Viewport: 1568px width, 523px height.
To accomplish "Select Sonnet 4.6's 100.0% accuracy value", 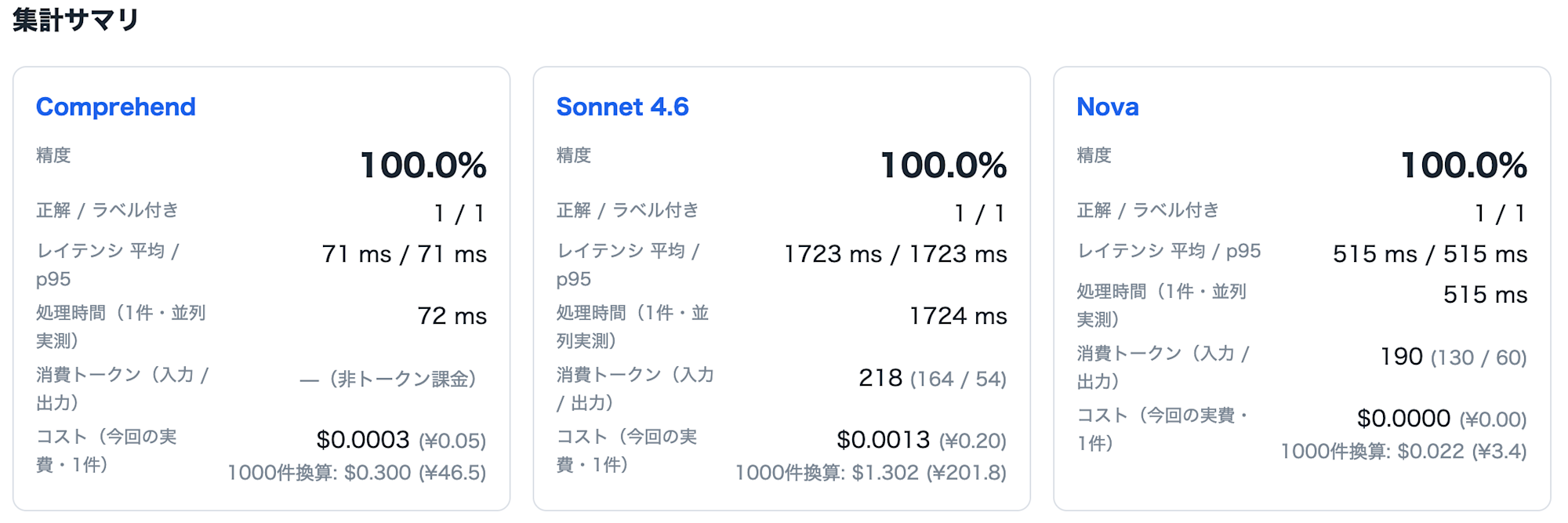I will coord(944,165).
